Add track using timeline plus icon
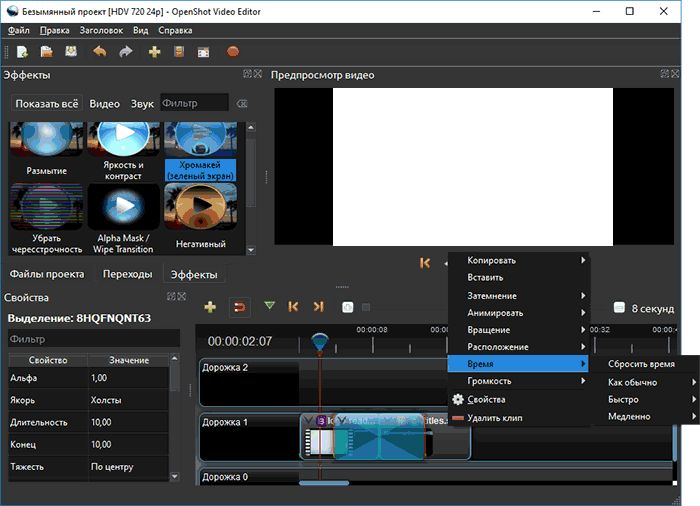Viewport: 700px width, 506px height. (210, 307)
